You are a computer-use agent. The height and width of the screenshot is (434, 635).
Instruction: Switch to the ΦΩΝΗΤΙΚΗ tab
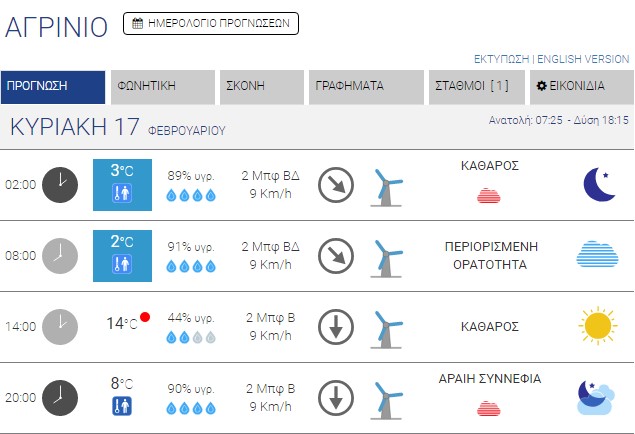pyautogui.click(x=163, y=87)
